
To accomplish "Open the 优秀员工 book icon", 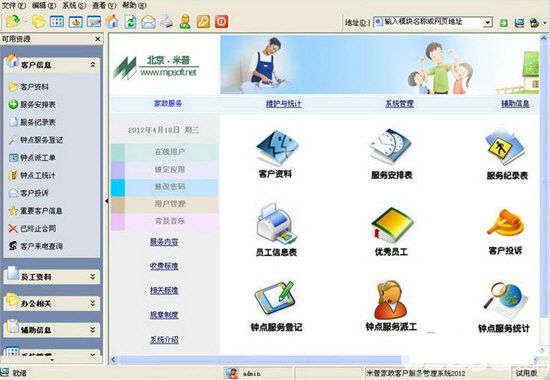I will [x=392, y=225].
